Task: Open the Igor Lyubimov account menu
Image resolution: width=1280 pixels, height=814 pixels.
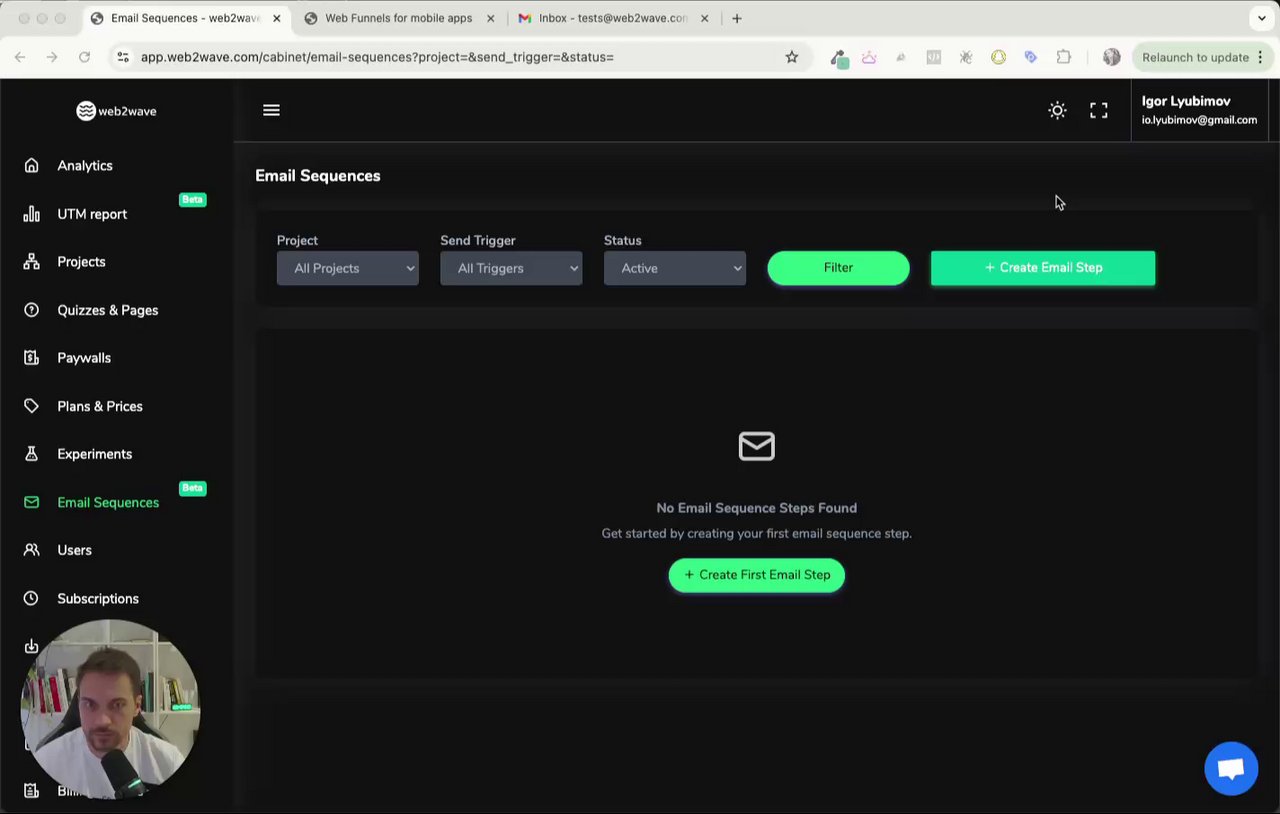Action: click(1199, 110)
